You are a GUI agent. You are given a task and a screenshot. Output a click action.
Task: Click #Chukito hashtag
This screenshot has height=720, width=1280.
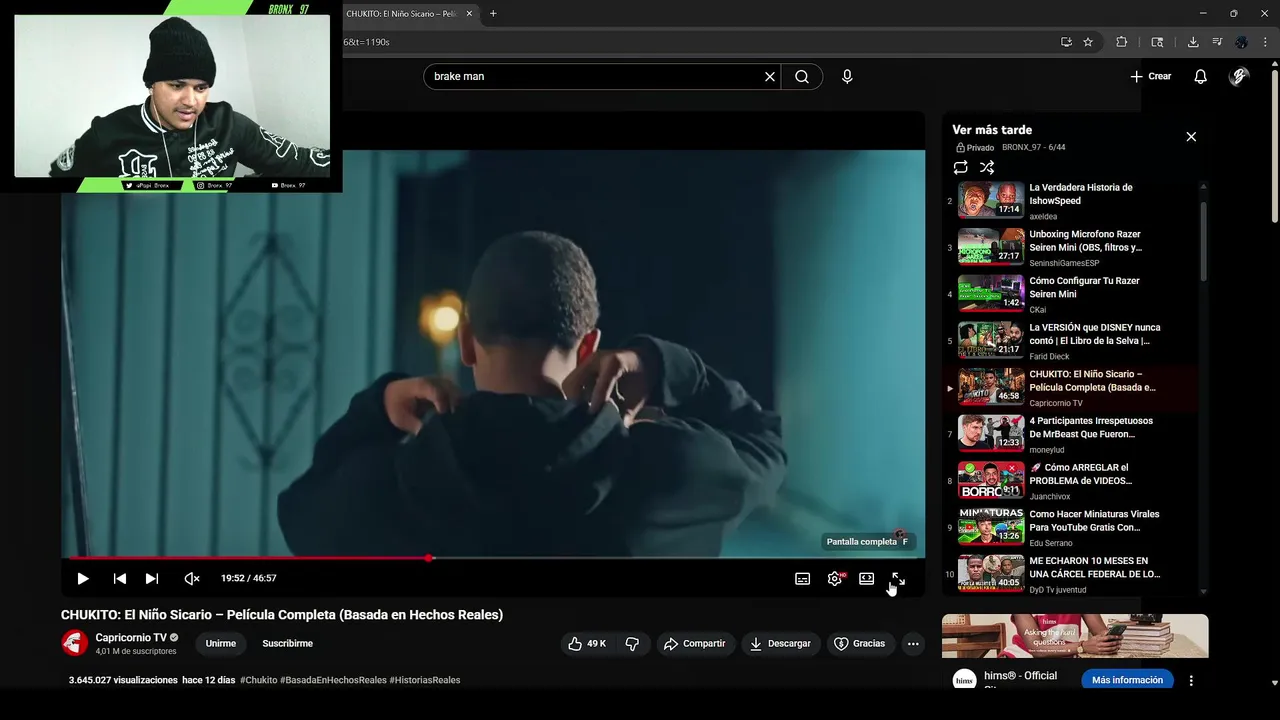(258, 680)
